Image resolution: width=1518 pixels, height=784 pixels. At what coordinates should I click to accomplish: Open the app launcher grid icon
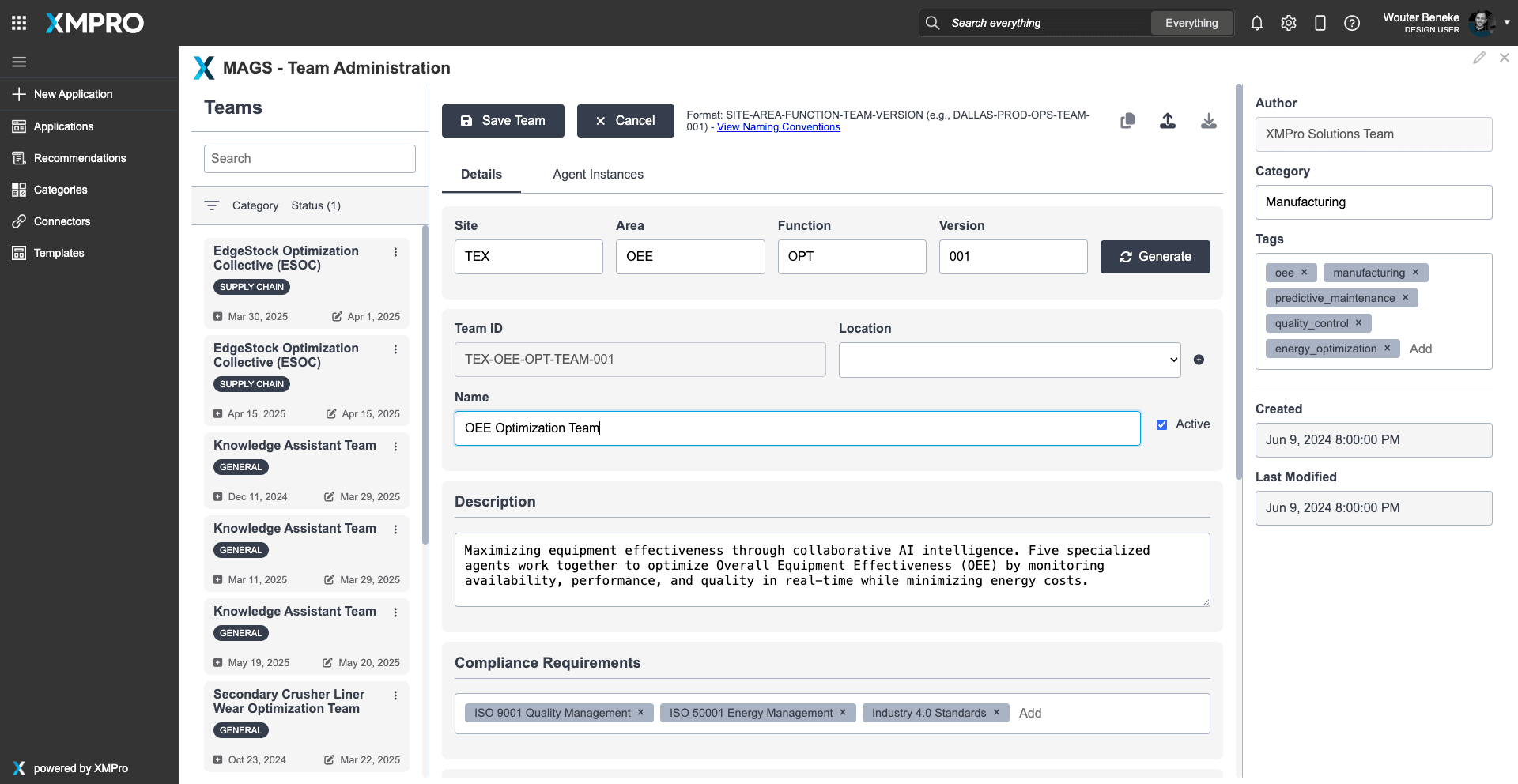click(x=19, y=23)
